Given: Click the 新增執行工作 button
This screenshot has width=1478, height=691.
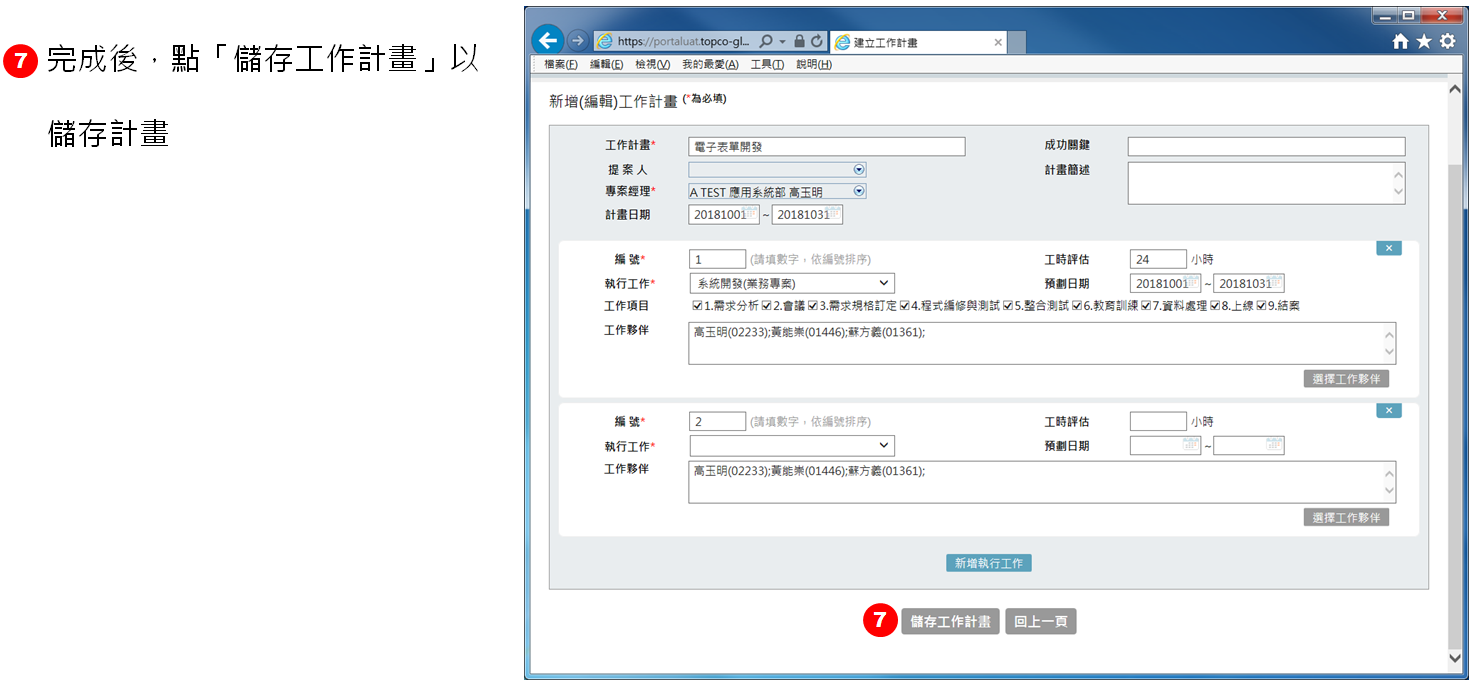Looking at the screenshot, I should coord(988,563).
